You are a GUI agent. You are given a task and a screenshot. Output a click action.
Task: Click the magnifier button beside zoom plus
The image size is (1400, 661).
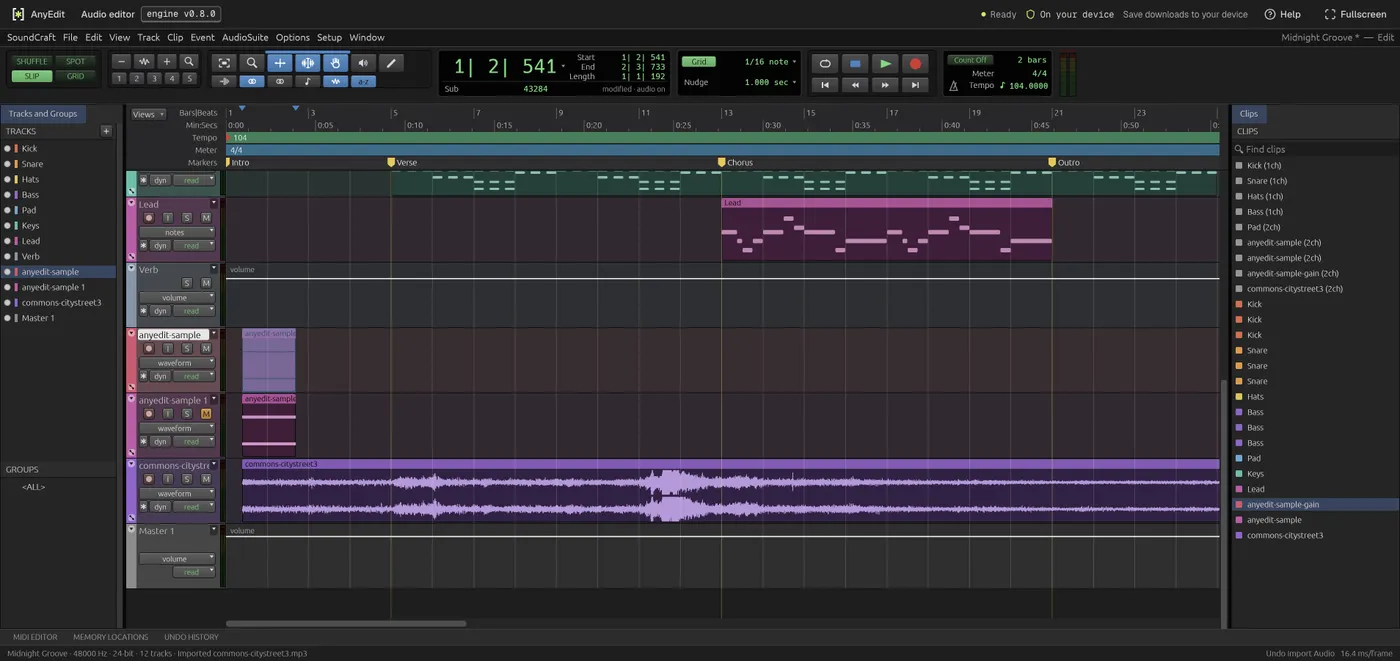click(x=189, y=62)
